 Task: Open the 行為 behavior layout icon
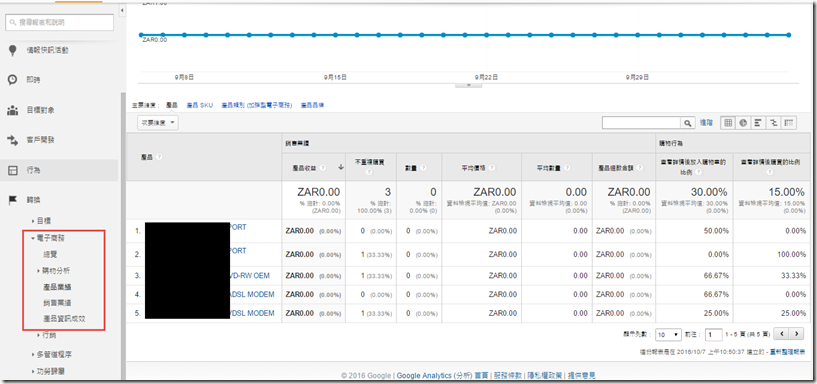tap(13, 170)
